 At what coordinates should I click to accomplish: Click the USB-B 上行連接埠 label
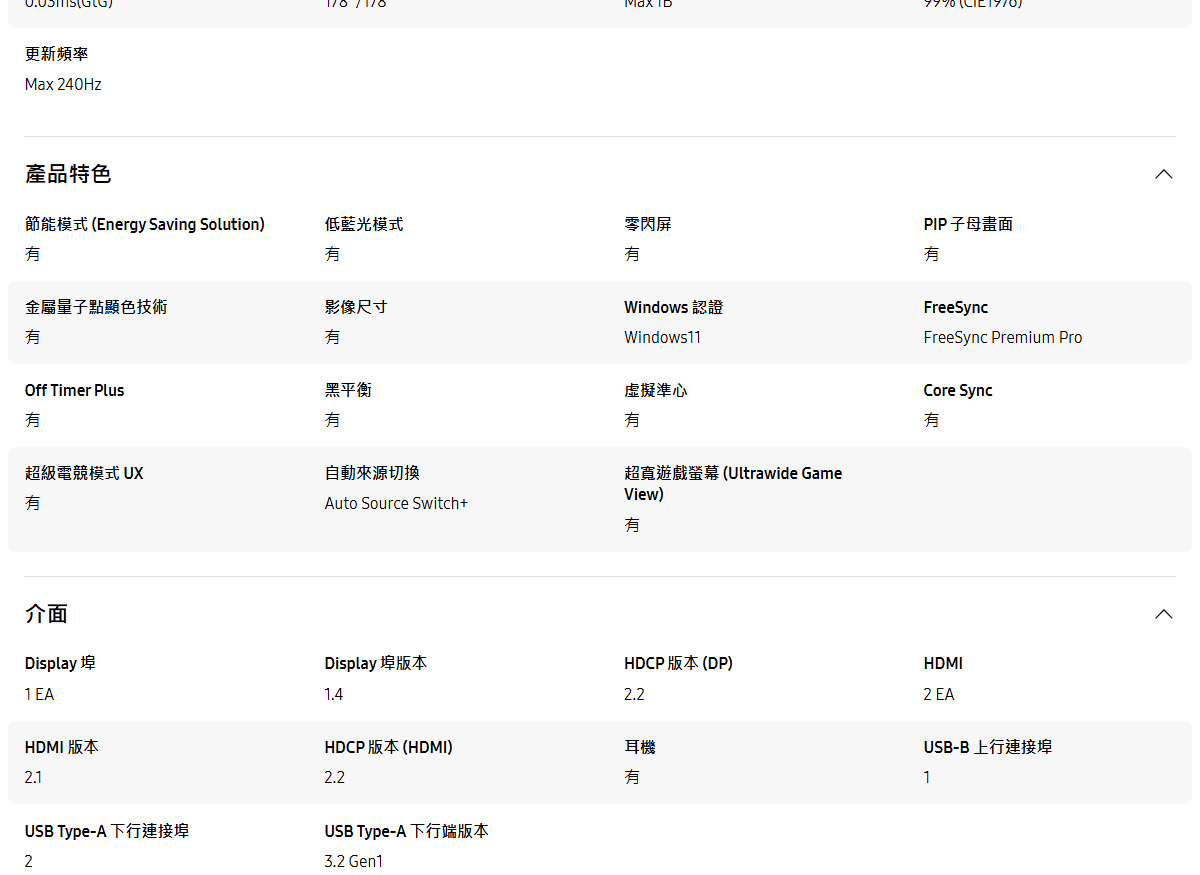pos(987,747)
